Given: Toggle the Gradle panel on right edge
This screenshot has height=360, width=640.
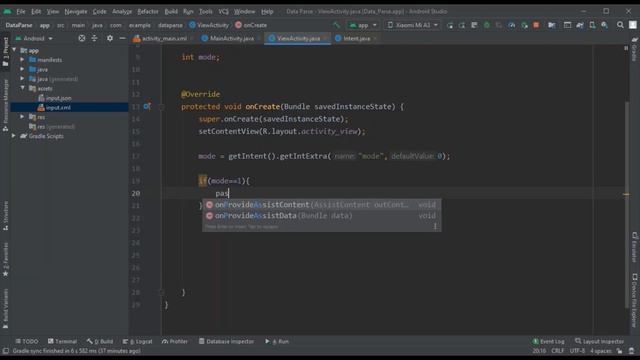Looking at the screenshot, I should [x=634, y=49].
